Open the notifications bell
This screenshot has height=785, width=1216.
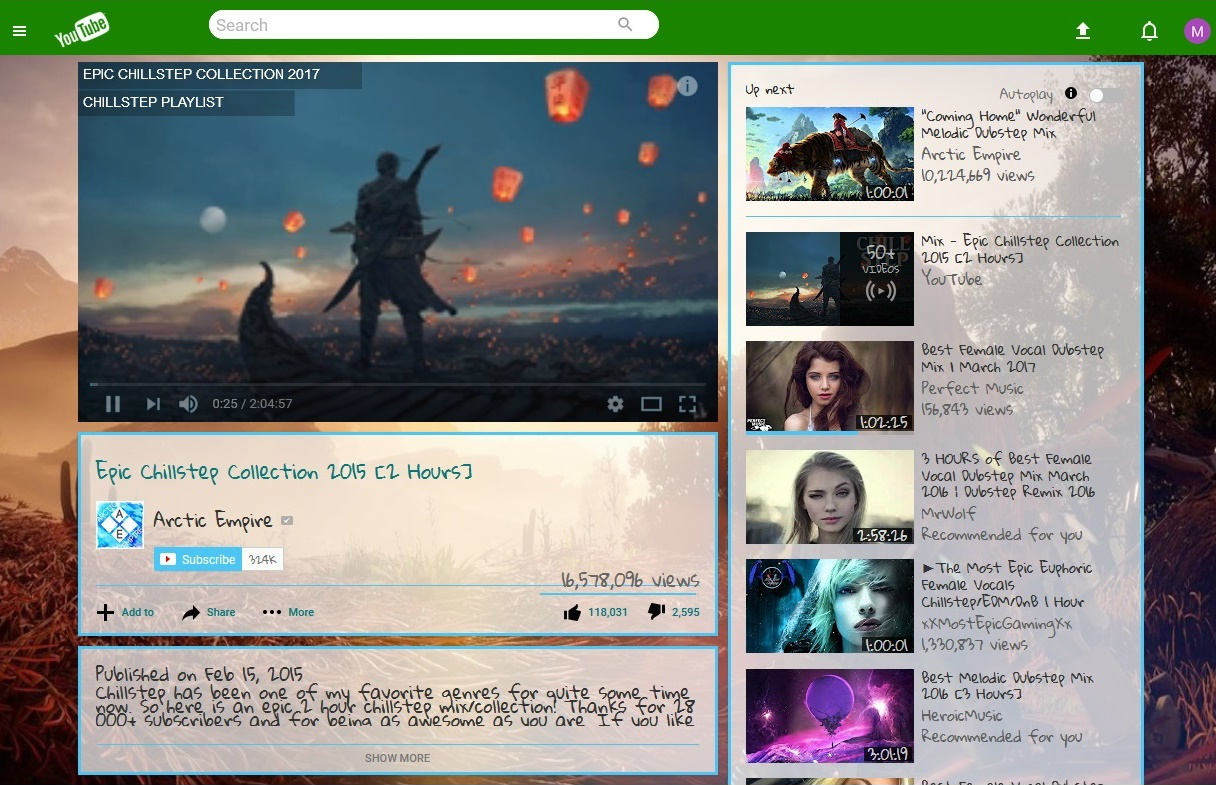click(x=1149, y=31)
